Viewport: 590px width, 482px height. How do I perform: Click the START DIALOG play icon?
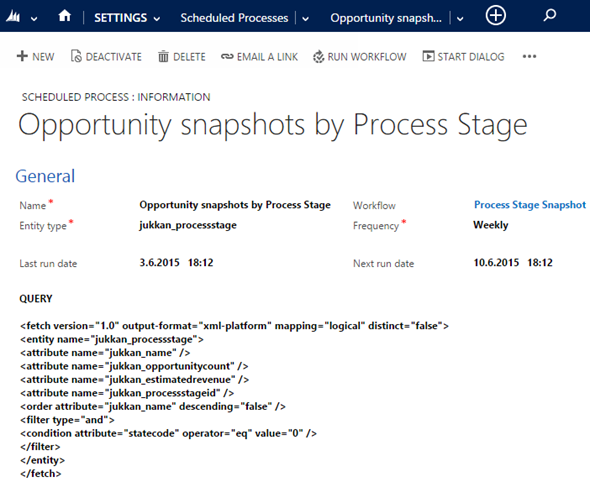(x=428, y=56)
